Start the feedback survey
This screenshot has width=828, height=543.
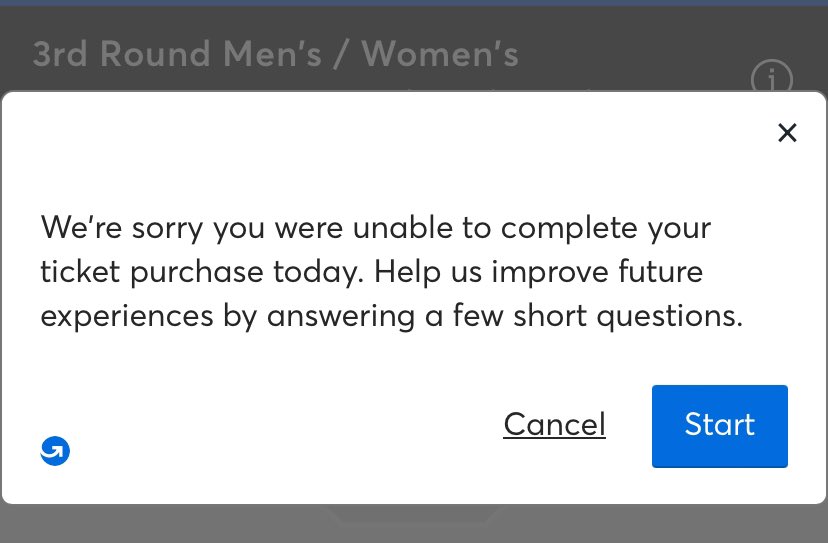pos(720,426)
